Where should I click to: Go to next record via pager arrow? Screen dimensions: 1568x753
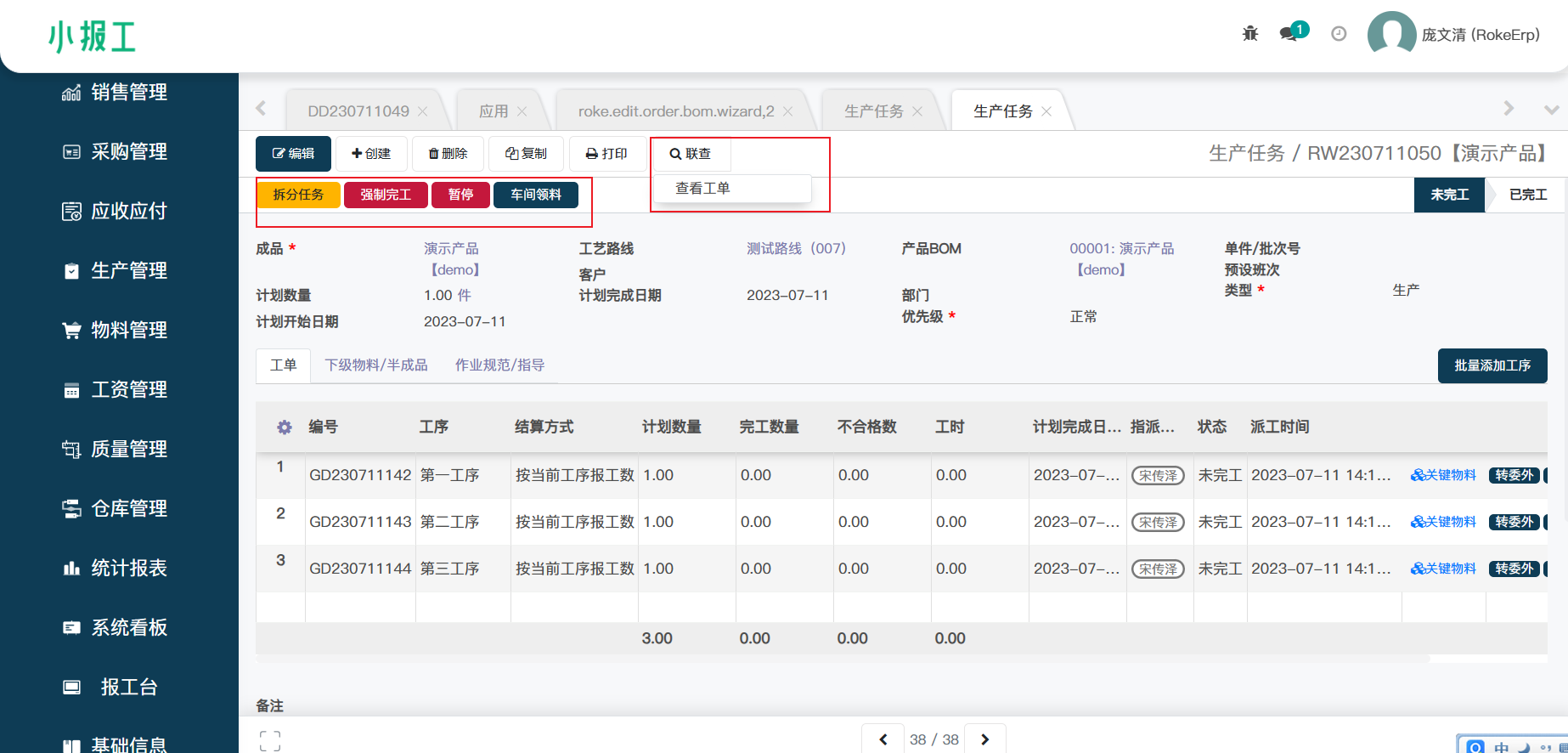pos(984,739)
